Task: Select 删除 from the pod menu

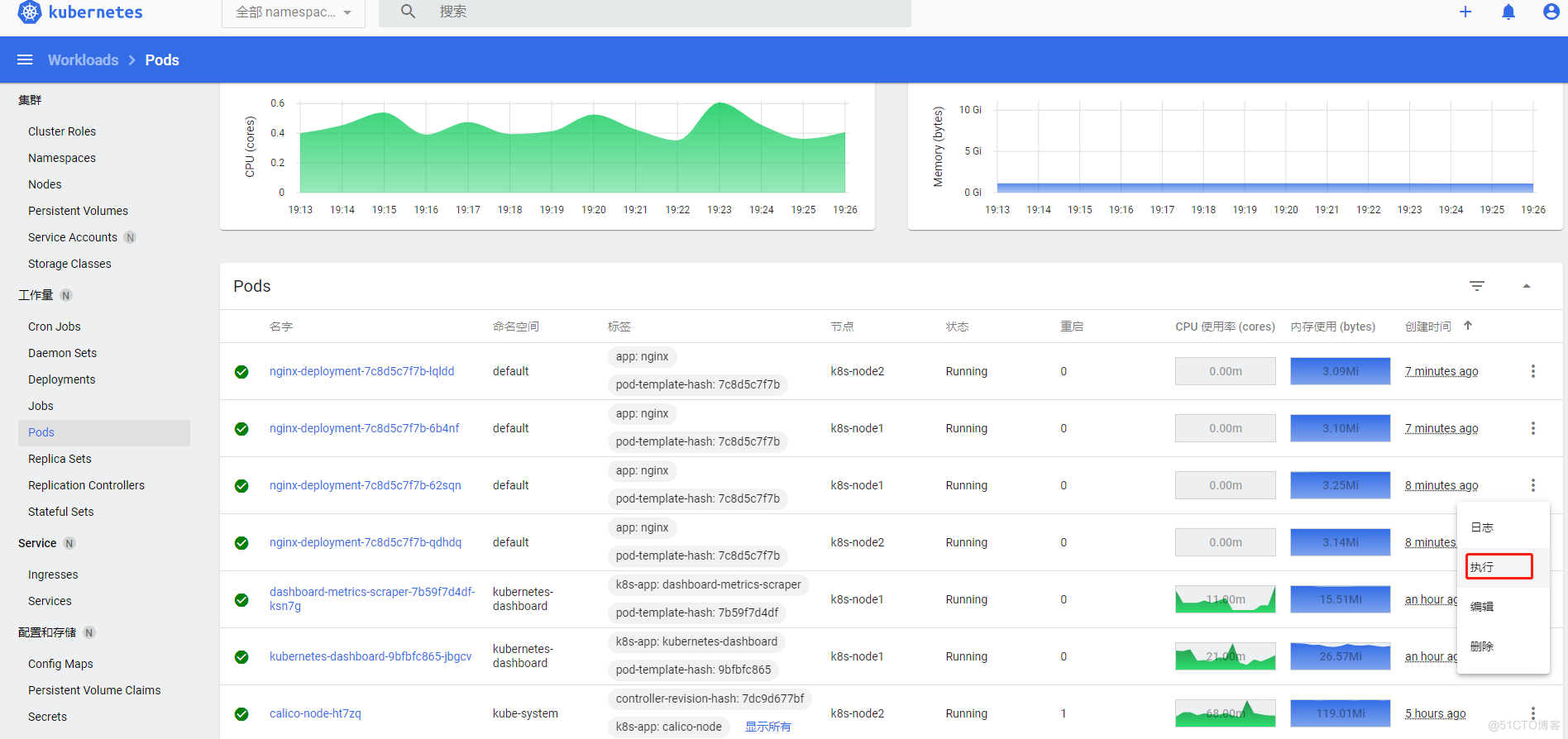Action: [x=1503, y=646]
